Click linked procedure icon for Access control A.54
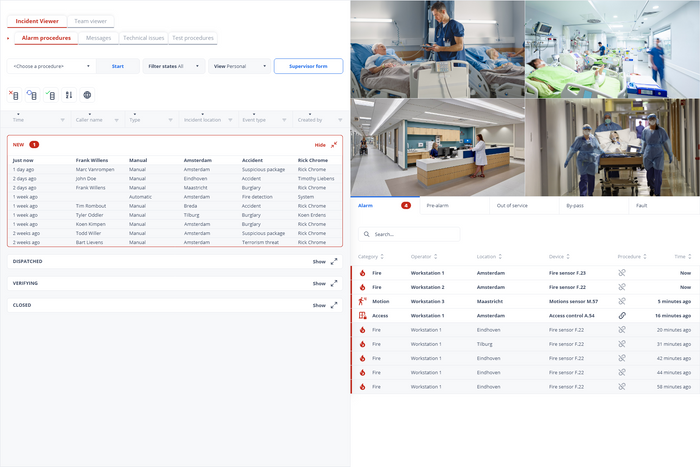The height and width of the screenshot is (467, 700). (x=621, y=315)
